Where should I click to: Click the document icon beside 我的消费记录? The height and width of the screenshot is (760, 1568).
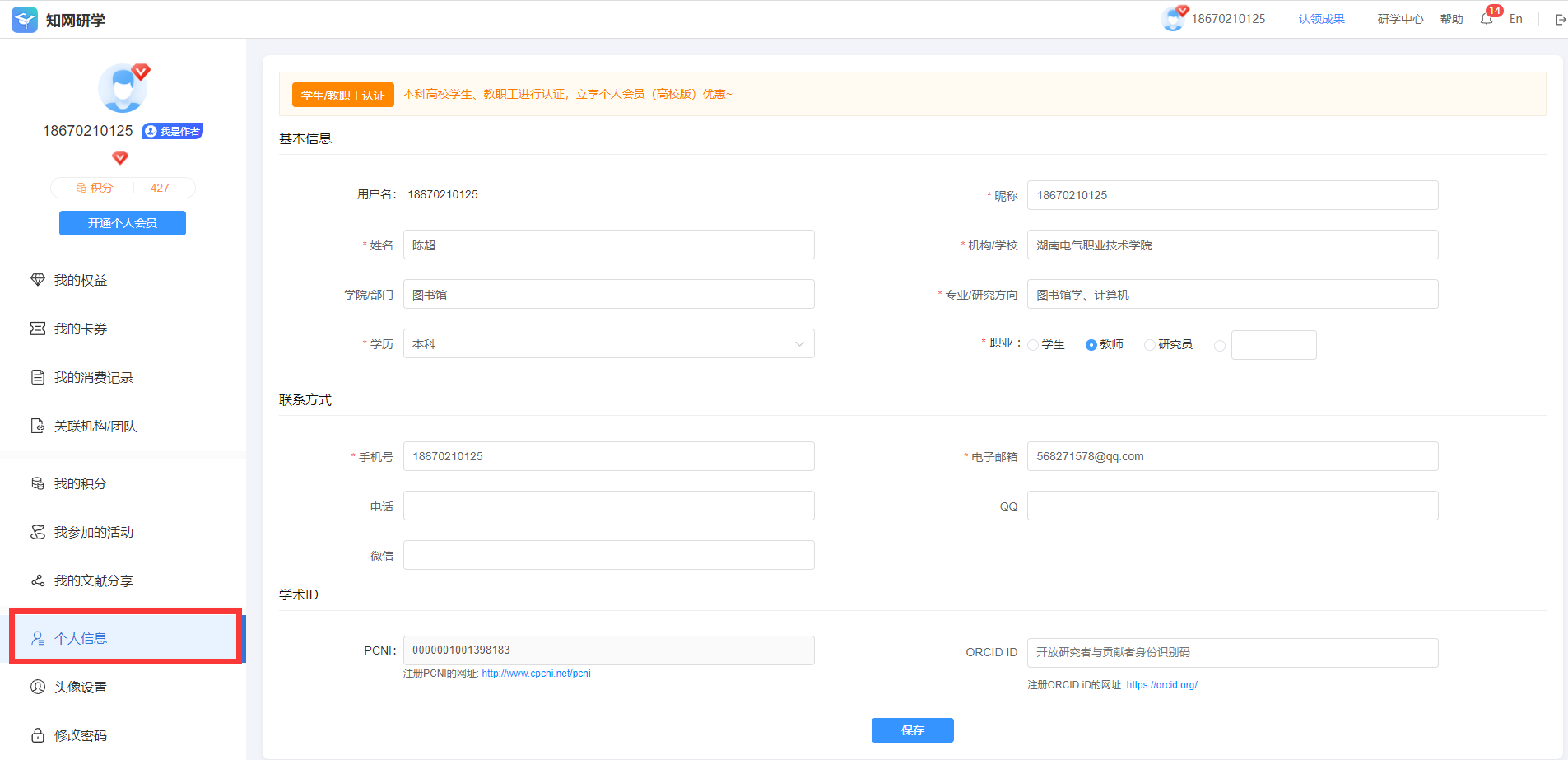click(x=38, y=377)
